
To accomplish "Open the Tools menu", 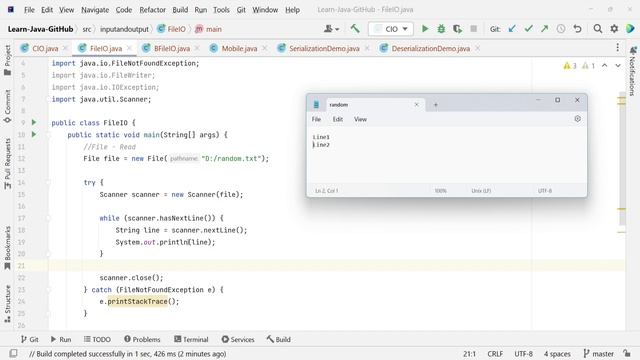I will click(221, 9).
